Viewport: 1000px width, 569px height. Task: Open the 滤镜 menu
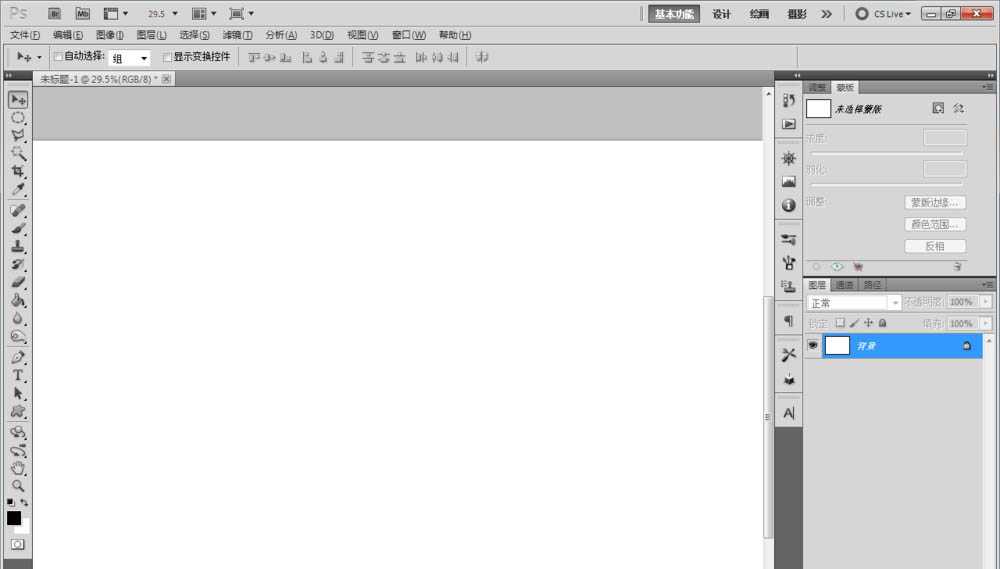tap(236, 35)
